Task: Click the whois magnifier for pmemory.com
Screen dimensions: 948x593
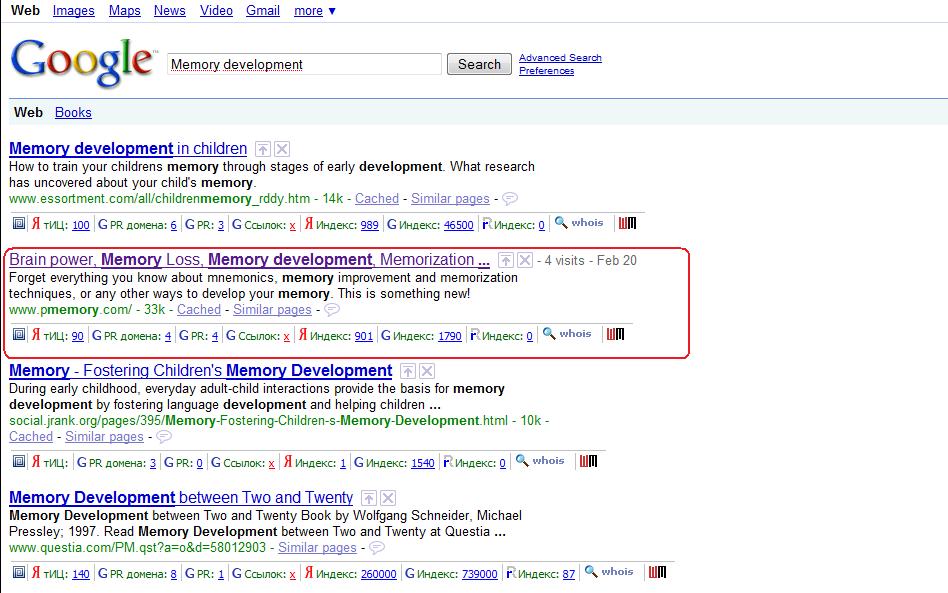Action: 549,334
